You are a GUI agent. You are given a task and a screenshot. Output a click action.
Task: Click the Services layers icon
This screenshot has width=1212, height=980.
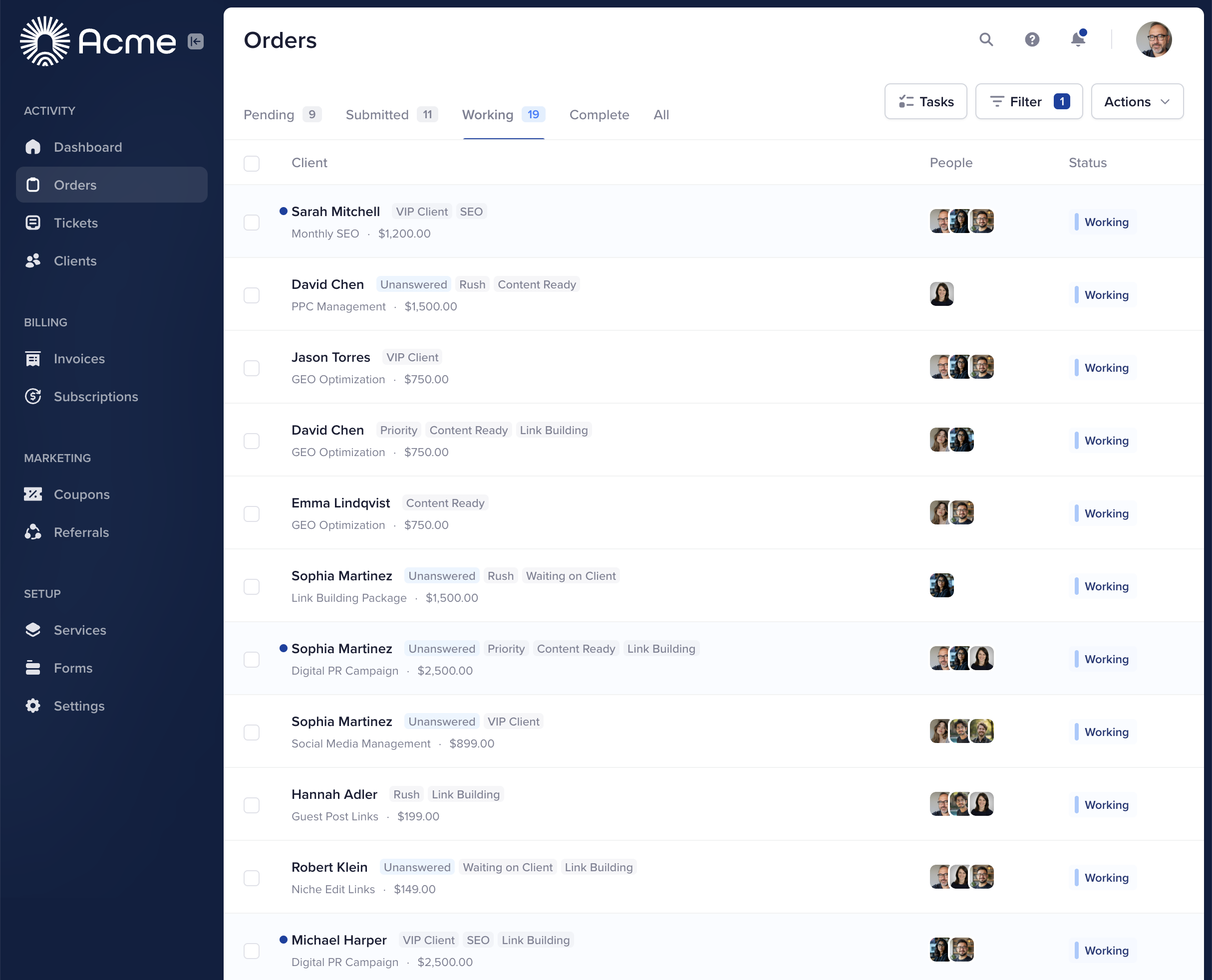(x=33, y=629)
